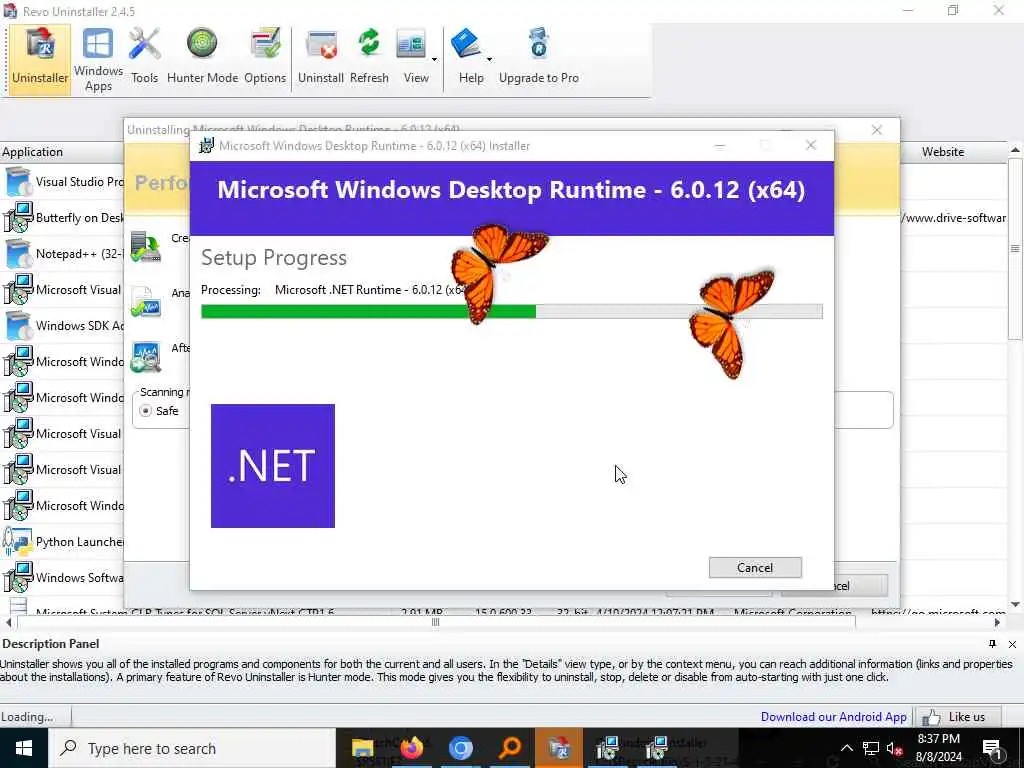1024x768 pixels.
Task: Click the Visual Studio Pro program icon
Action: (18, 182)
